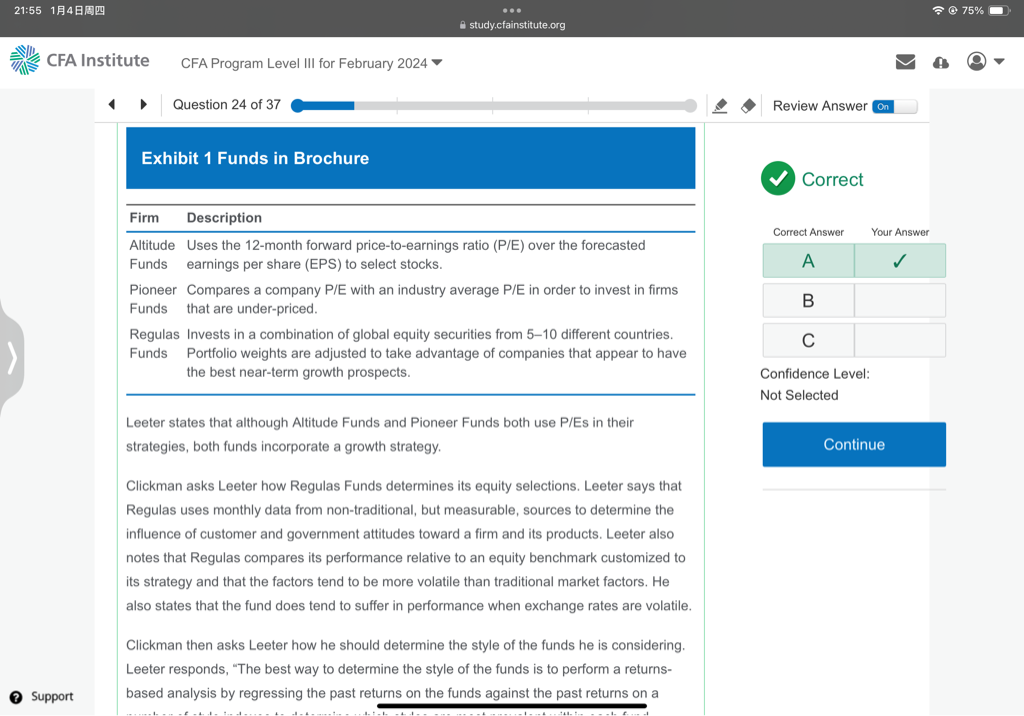Click the Support help icon

[16, 697]
